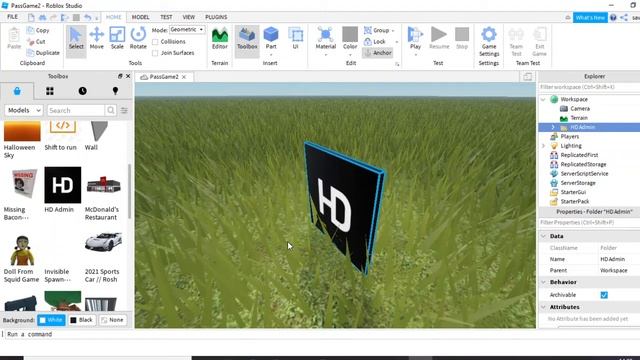Close the PassGame2 document tab
The height and width of the screenshot is (360, 640).
click(x=184, y=77)
